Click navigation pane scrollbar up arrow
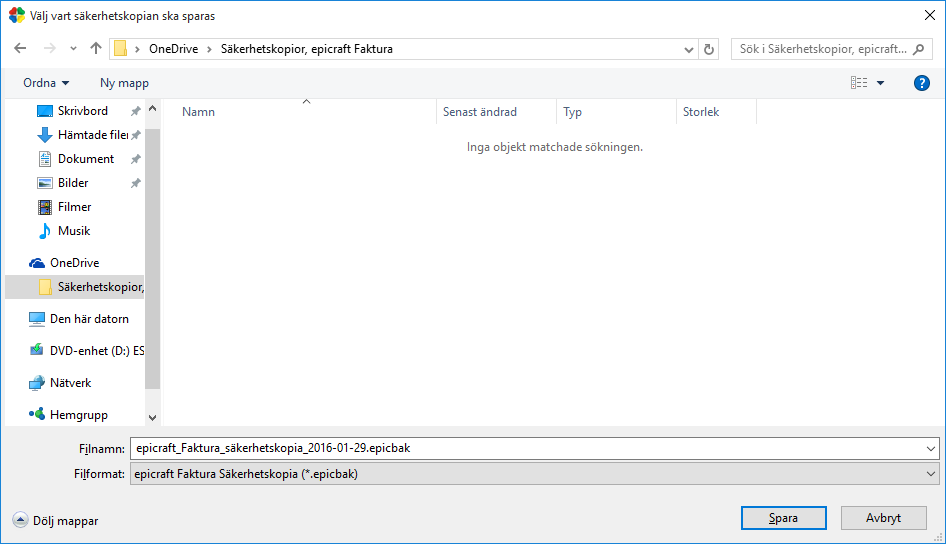The image size is (946, 544). point(153,109)
